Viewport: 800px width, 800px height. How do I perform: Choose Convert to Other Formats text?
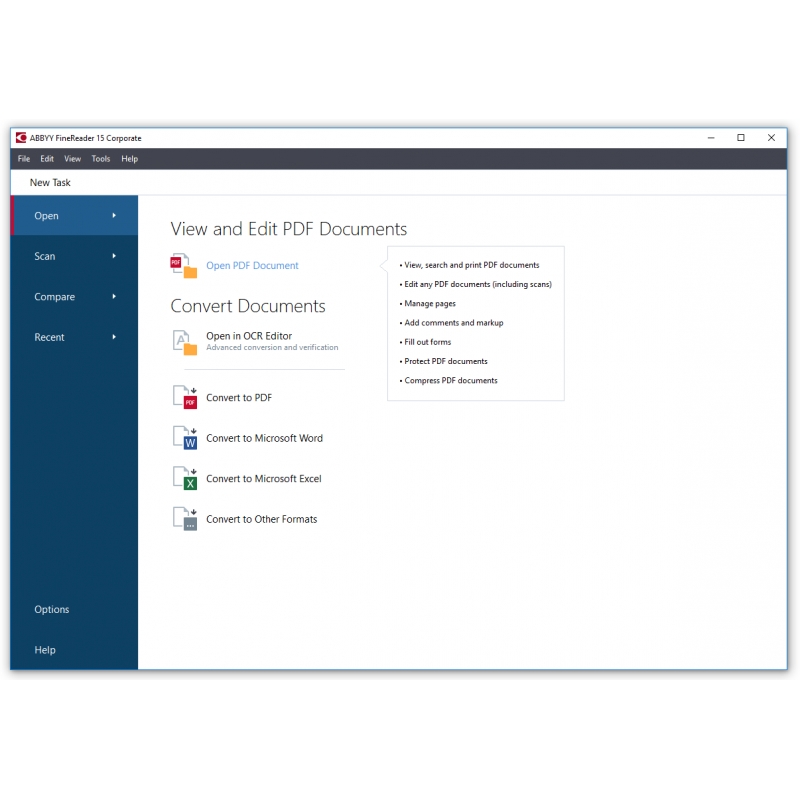pos(262,519)
